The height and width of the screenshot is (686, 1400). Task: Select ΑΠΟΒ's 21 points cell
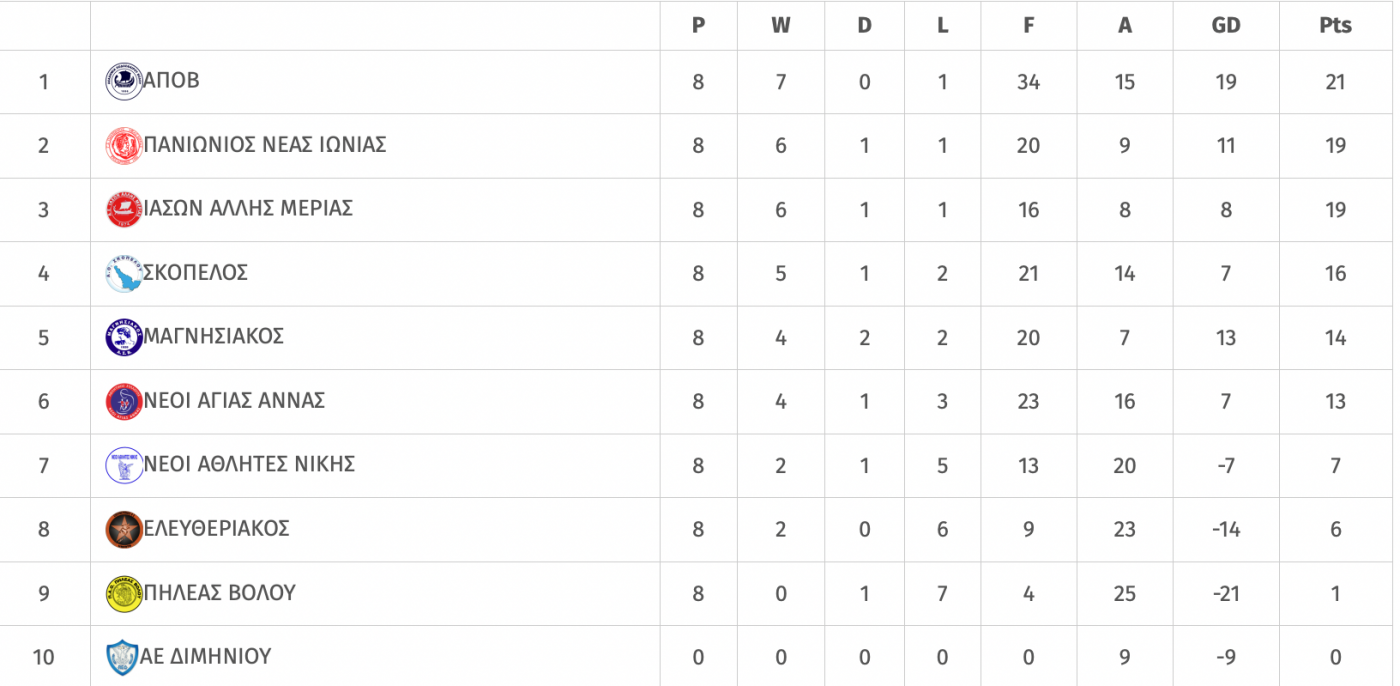tap(1335, 82)
